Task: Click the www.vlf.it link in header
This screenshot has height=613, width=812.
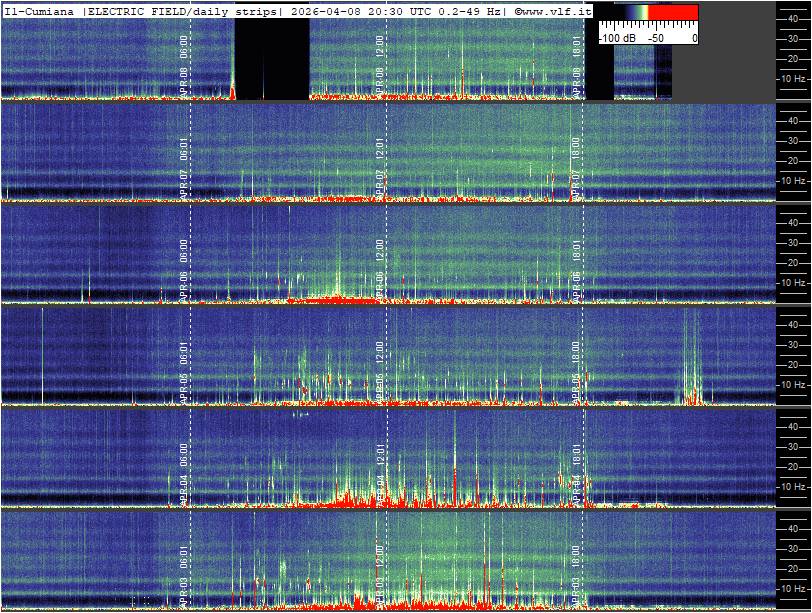Action: (x=552, y=10)
